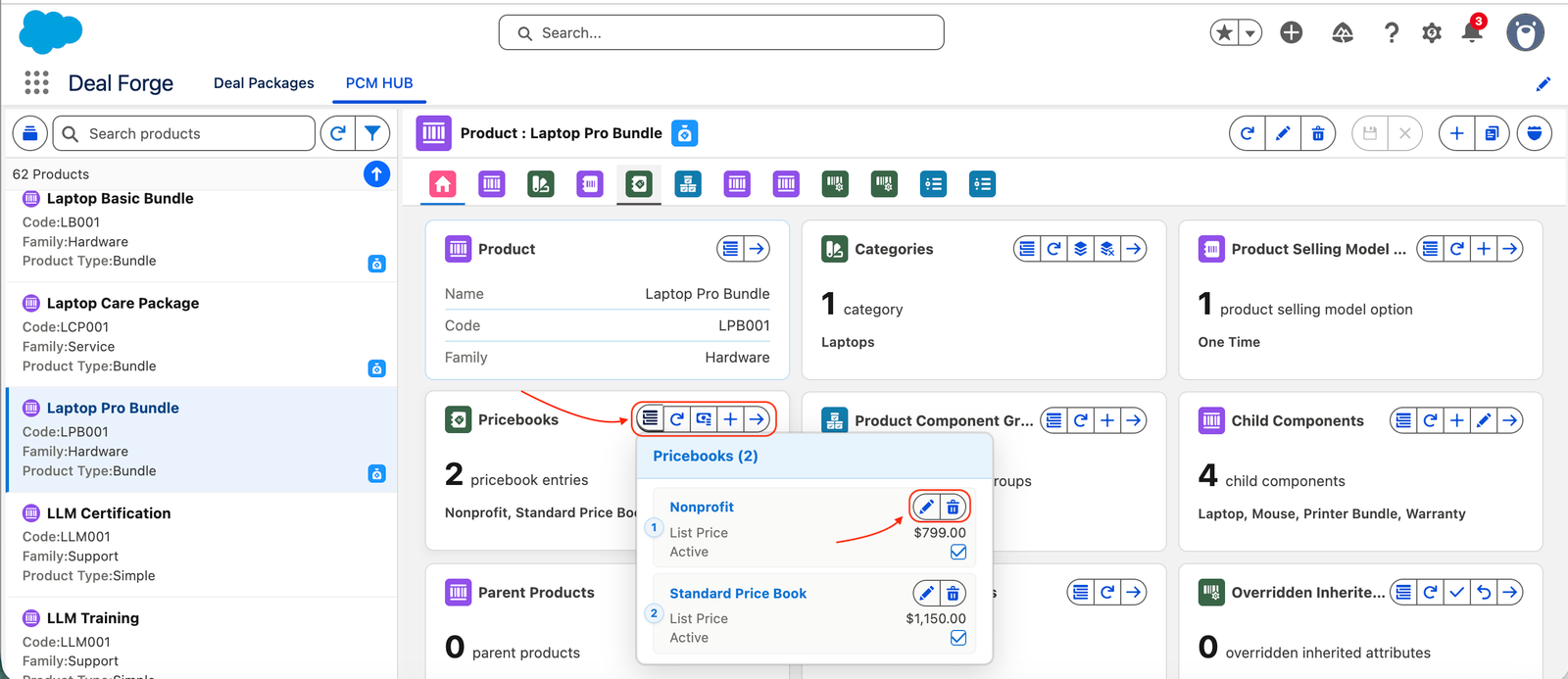Click the Search products field

tap(184, 133)
